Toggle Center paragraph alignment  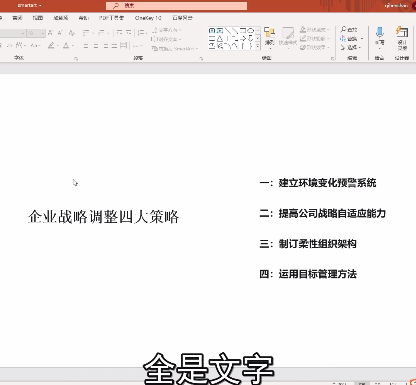pos(96,46)
